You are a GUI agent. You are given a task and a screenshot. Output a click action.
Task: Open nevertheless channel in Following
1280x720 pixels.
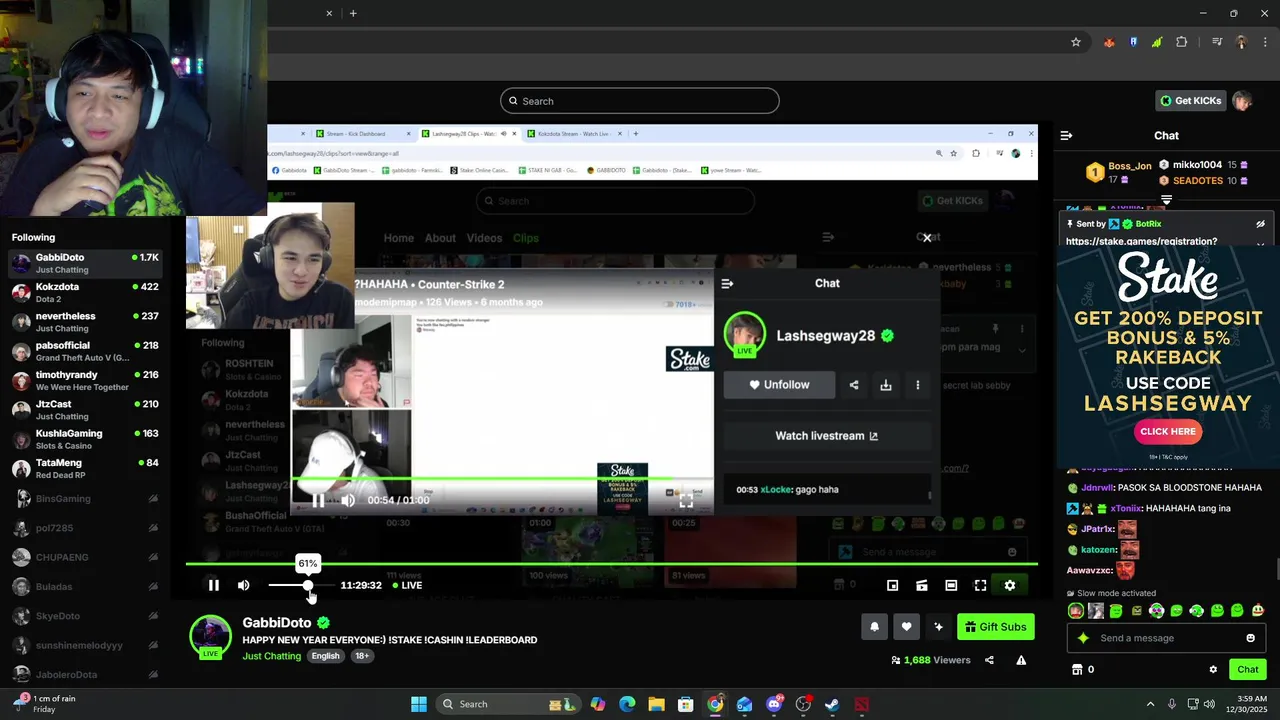click(84, 322)
